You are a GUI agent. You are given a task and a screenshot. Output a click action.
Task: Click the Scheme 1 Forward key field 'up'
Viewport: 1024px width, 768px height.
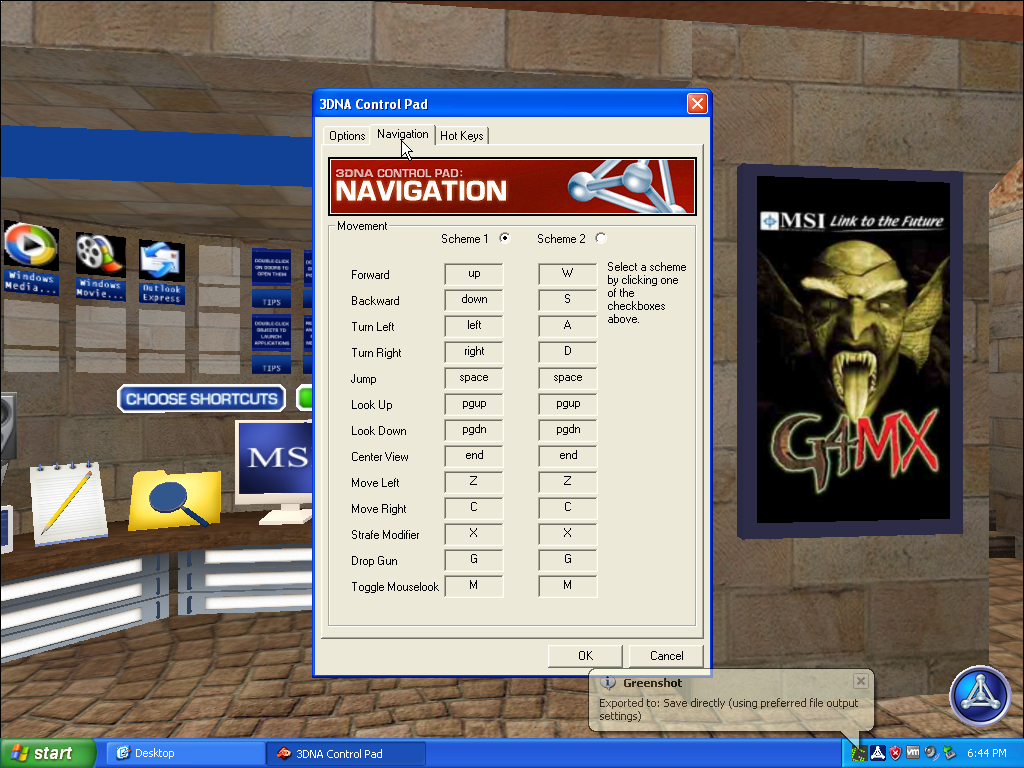(x=474, y=274)
